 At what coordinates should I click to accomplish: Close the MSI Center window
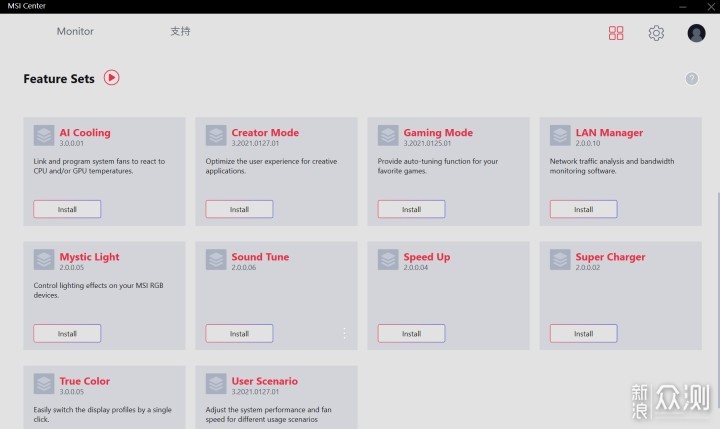click(x=711, y=6)
